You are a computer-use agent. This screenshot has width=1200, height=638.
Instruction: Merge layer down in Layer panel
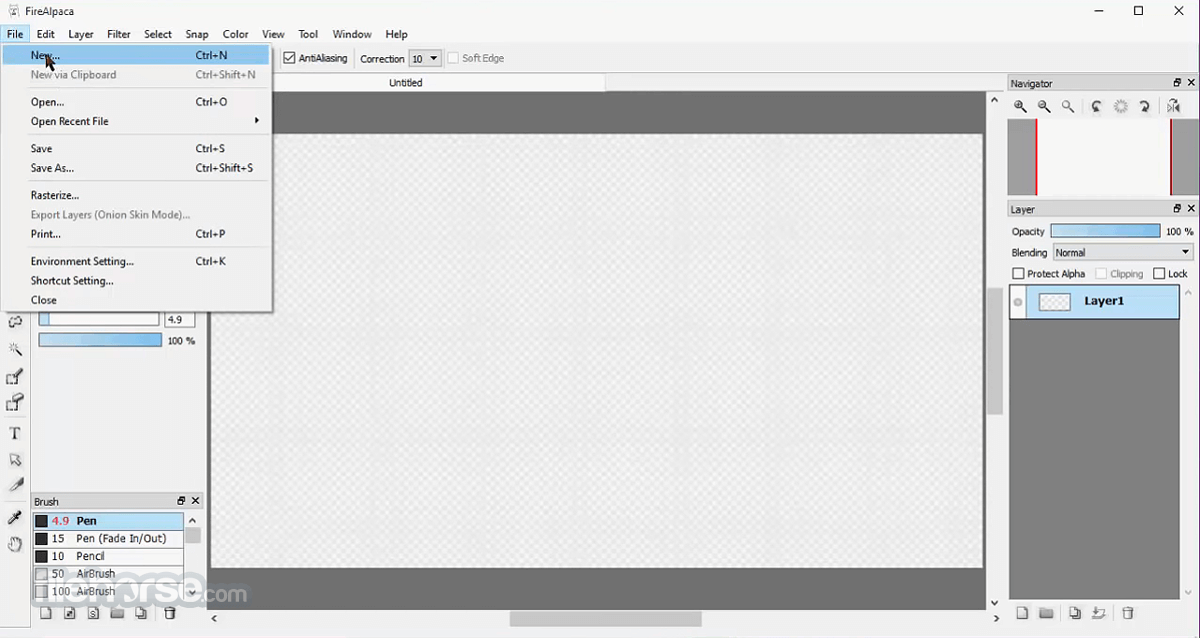1099,613
